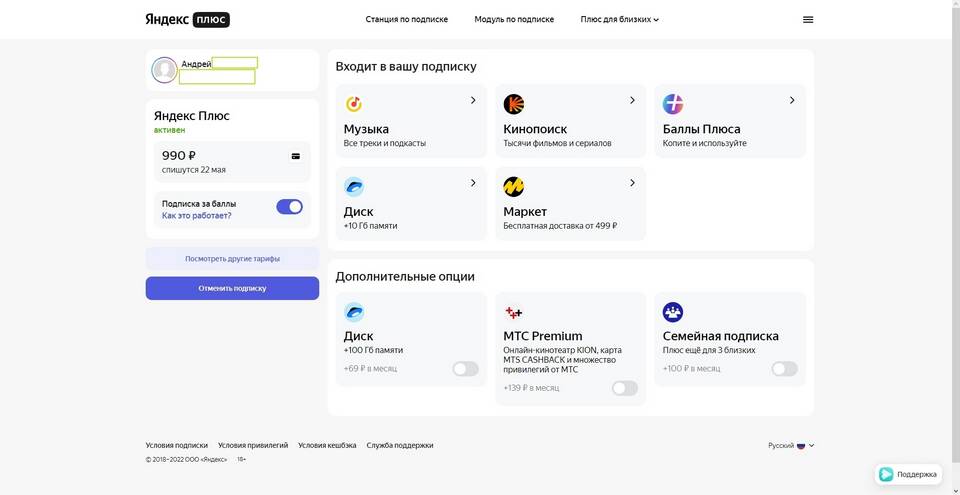Click the Бесплатная доставка от 499 ₽ text
Viewport: 960px width, 495px height.
click(560, 225)
